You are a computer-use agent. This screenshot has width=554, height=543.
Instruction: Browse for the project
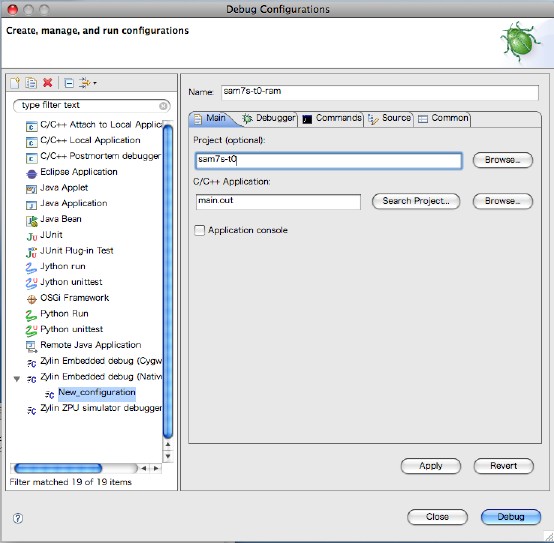pyautogui.click(x=503, y=160)
